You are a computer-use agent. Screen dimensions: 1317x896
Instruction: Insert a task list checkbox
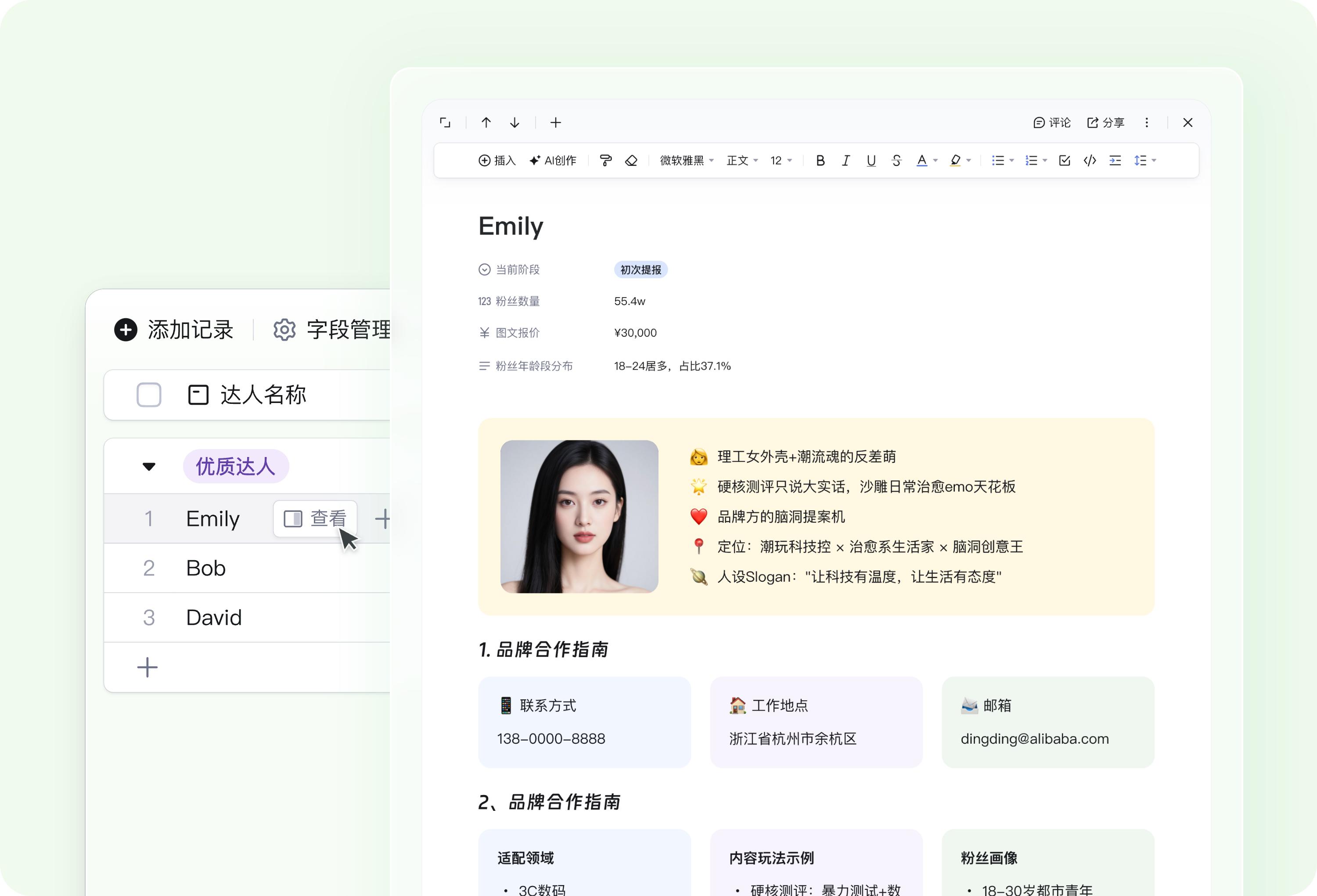1064,160
